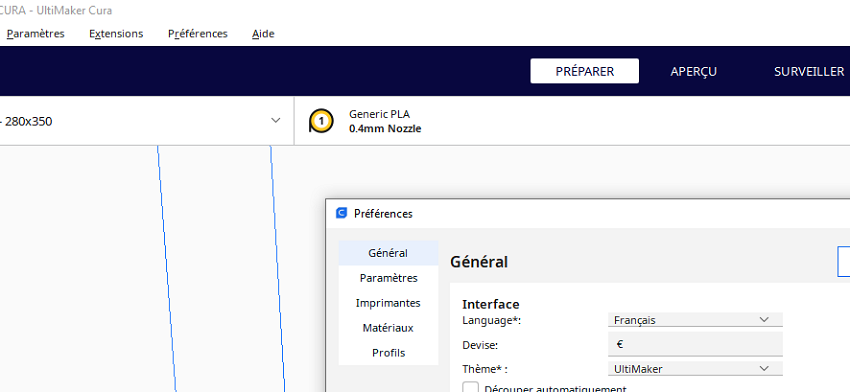This screenshot has height=392, width=850.
Task: Open Generic PLA 0.4mm Nozzle configuration
Action: click(385, 121)
